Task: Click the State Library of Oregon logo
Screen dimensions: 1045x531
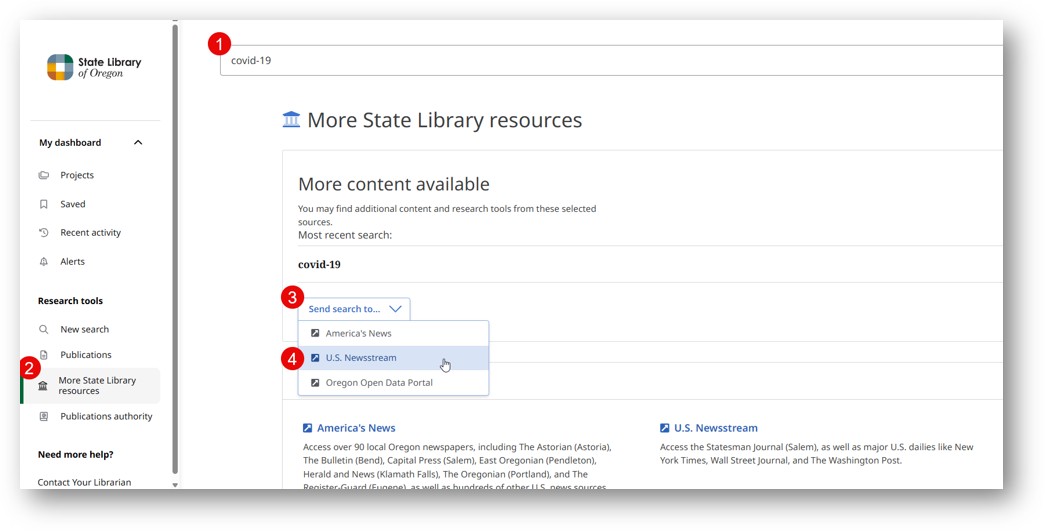Action: pyautogui.click(x=93, y=67)
